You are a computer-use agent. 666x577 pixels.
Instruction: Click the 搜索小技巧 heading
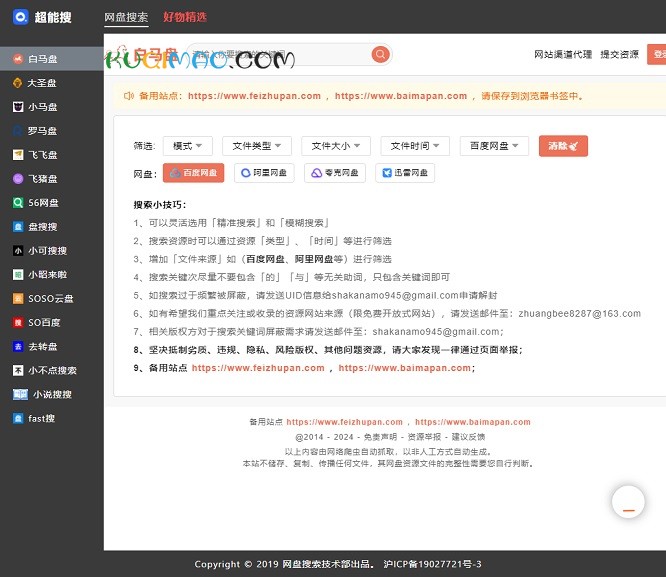click(x=160, y=205)
